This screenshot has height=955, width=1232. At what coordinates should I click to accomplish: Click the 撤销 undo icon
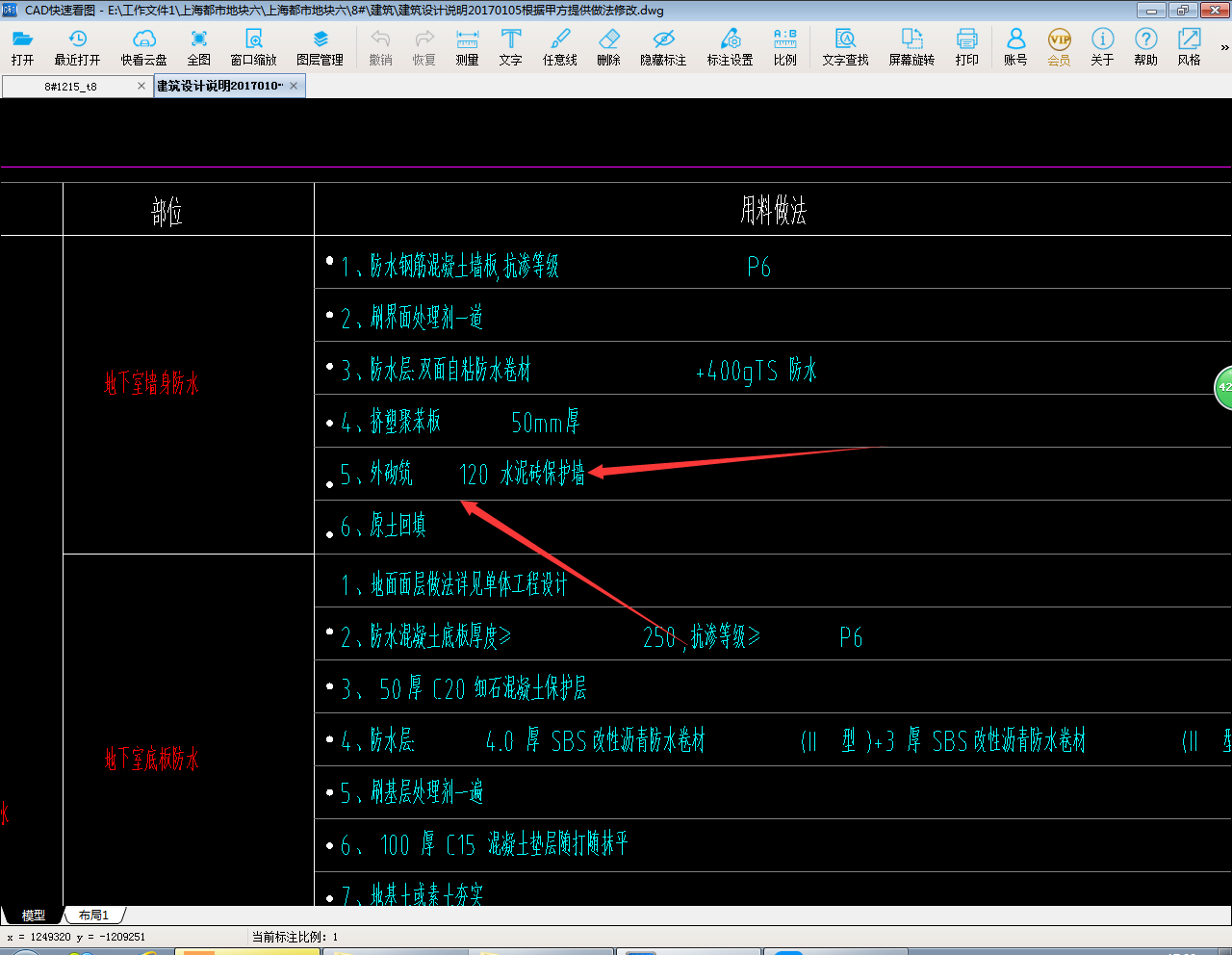[380, 46]
